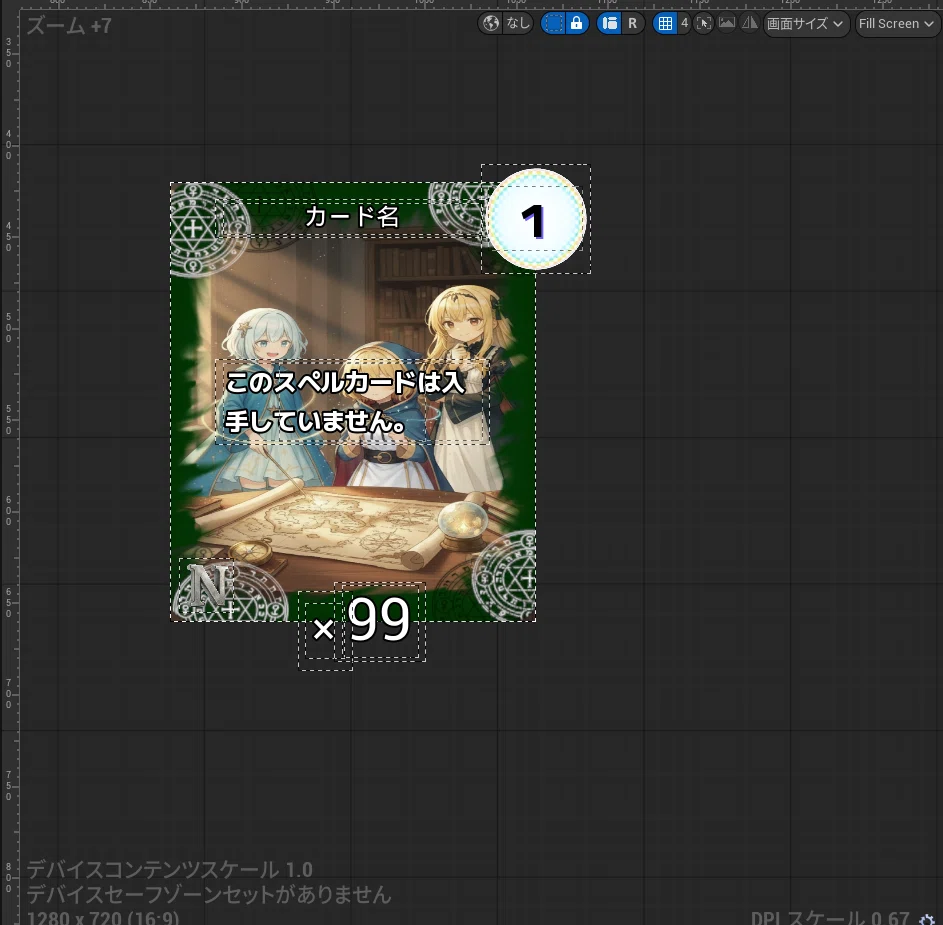Select the card illustration image
This screenshot has height=925, width=943.
click(x=353, y=402)
